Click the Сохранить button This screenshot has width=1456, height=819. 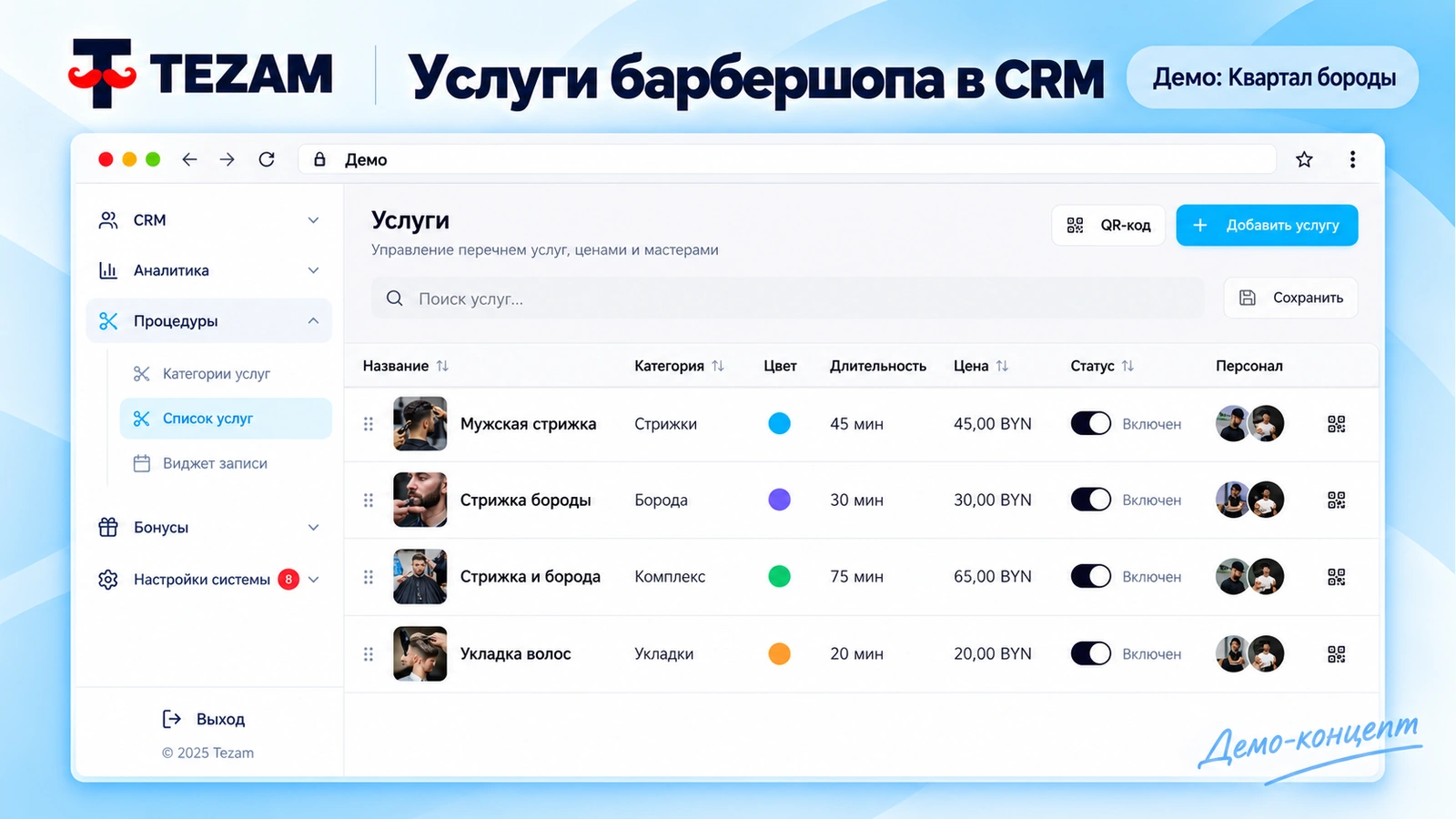1290,298
